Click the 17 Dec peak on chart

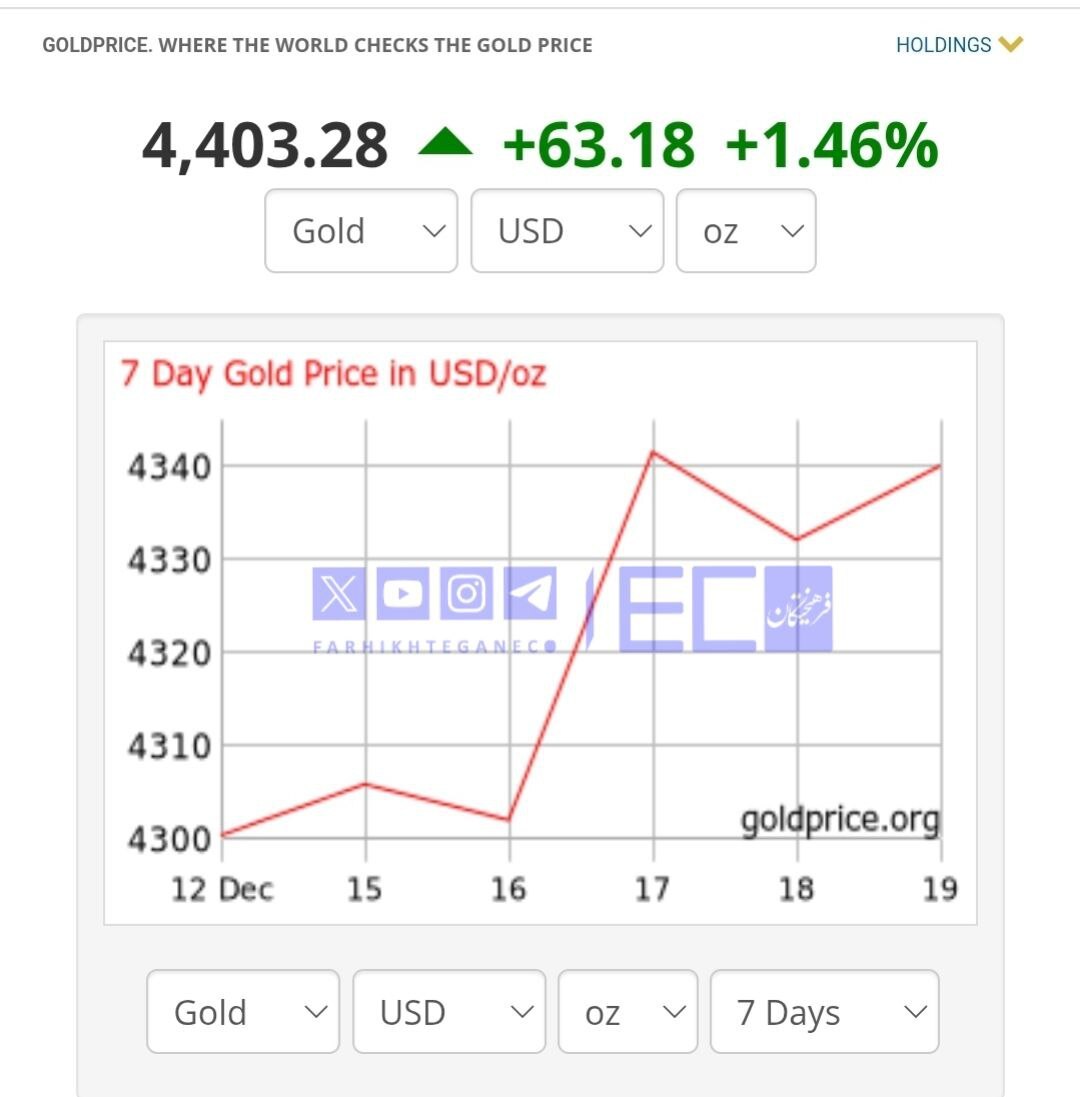653,452
